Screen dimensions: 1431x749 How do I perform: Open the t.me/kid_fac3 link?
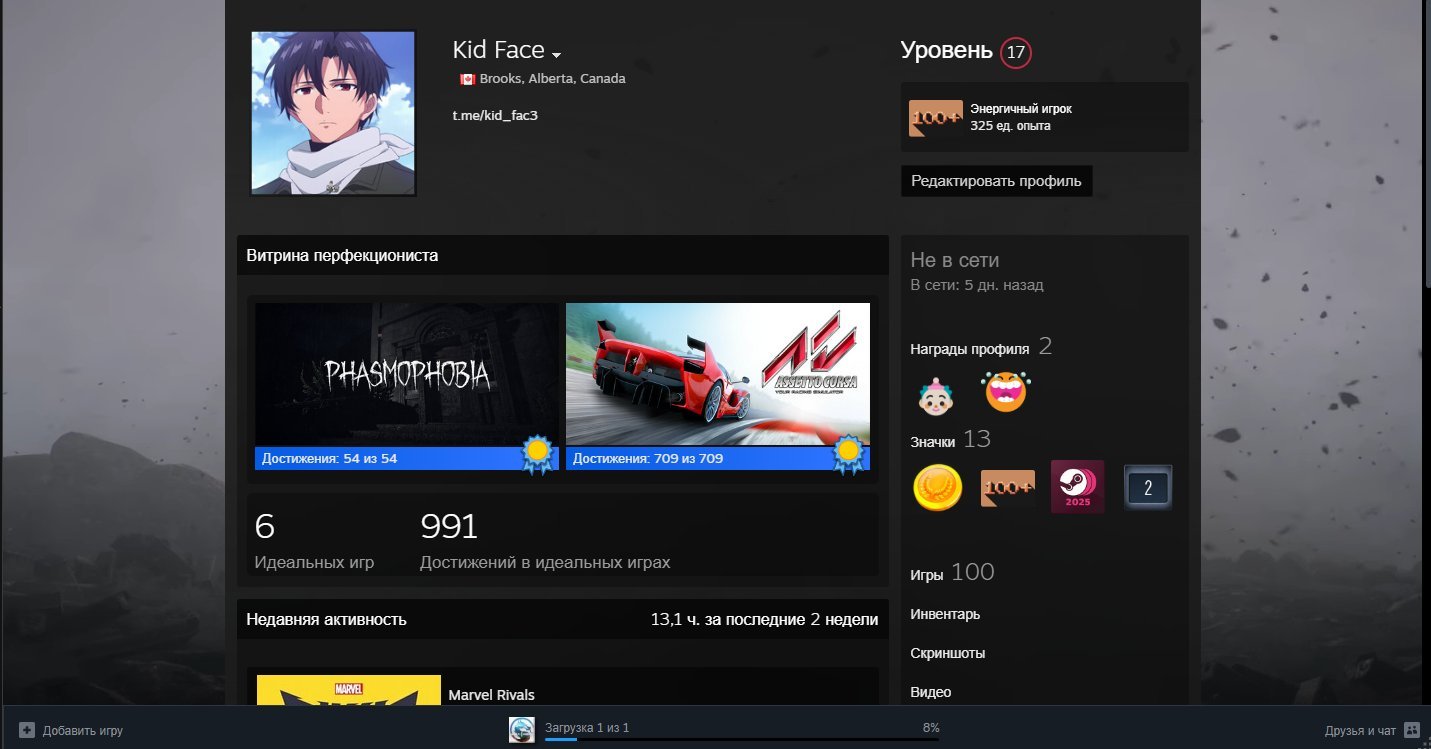click(495, 115)
